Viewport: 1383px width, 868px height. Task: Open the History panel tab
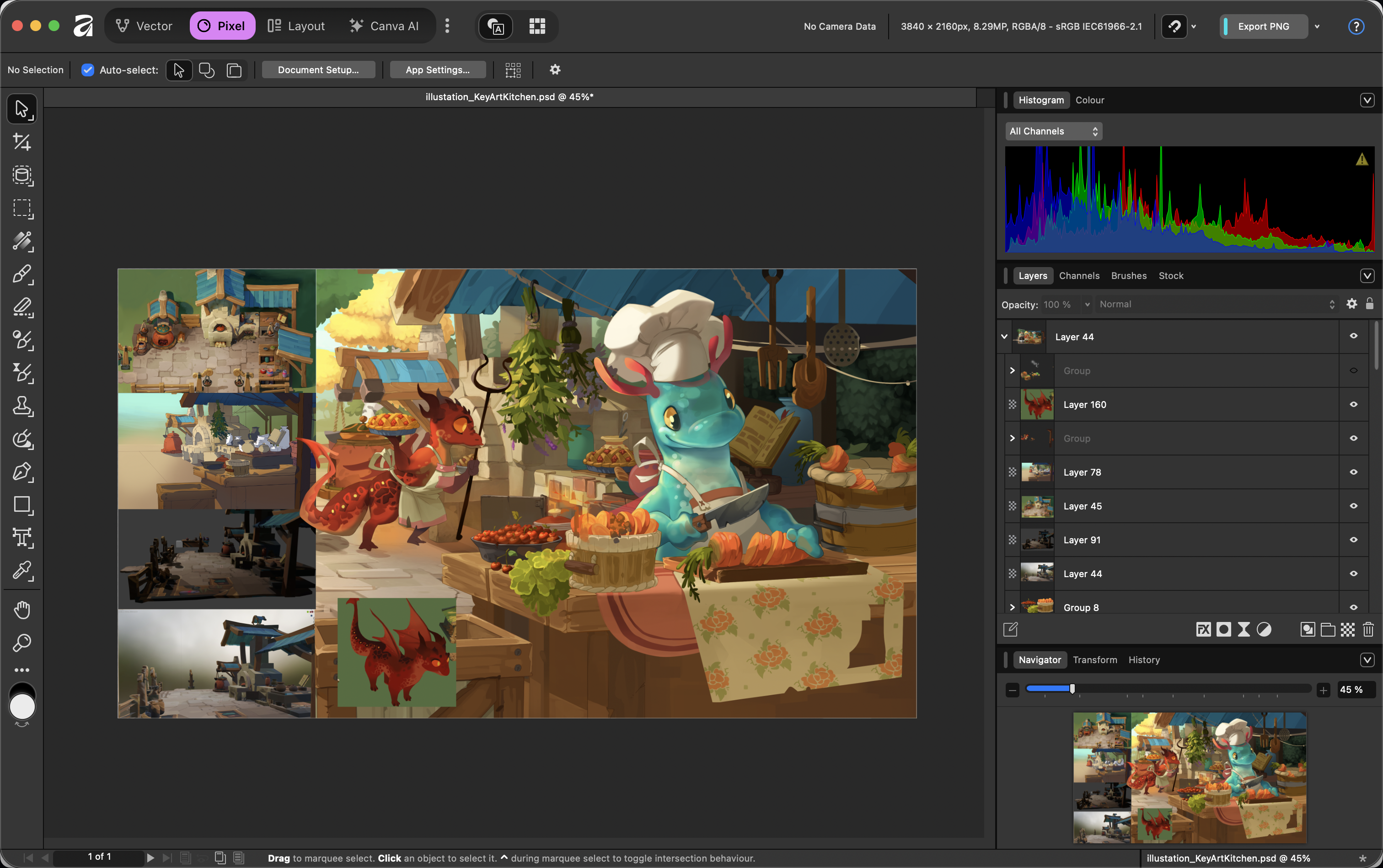(1144, 659)
